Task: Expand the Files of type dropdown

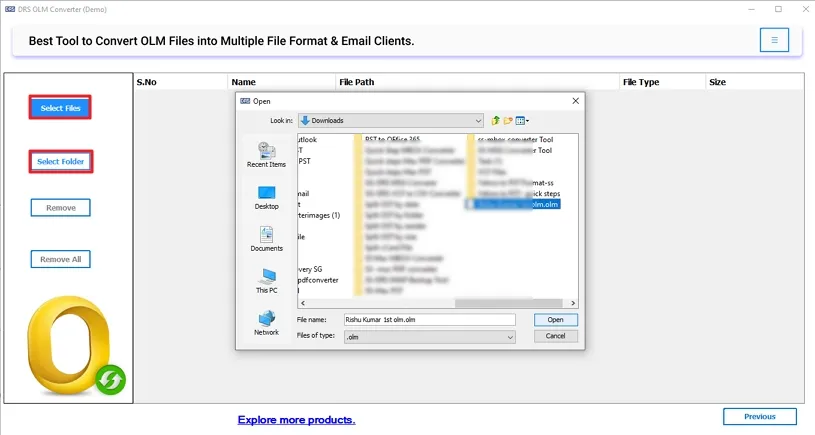Action: [x=429, y=337]
